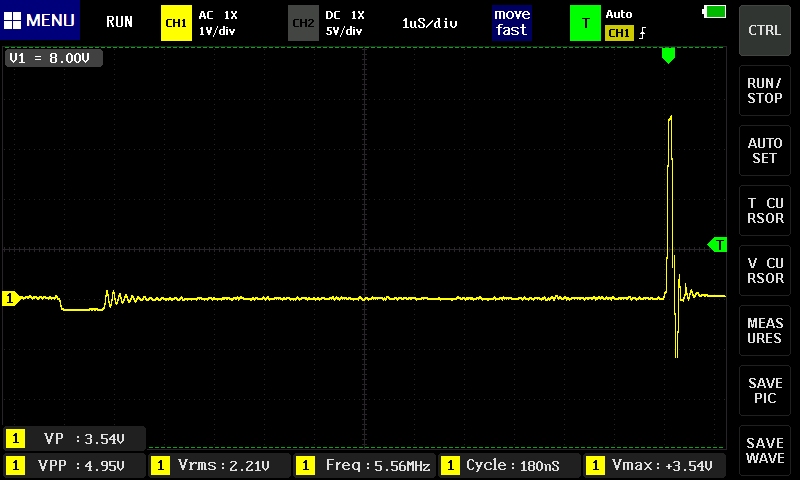Toggle the move fast speed option

[511, 22]
